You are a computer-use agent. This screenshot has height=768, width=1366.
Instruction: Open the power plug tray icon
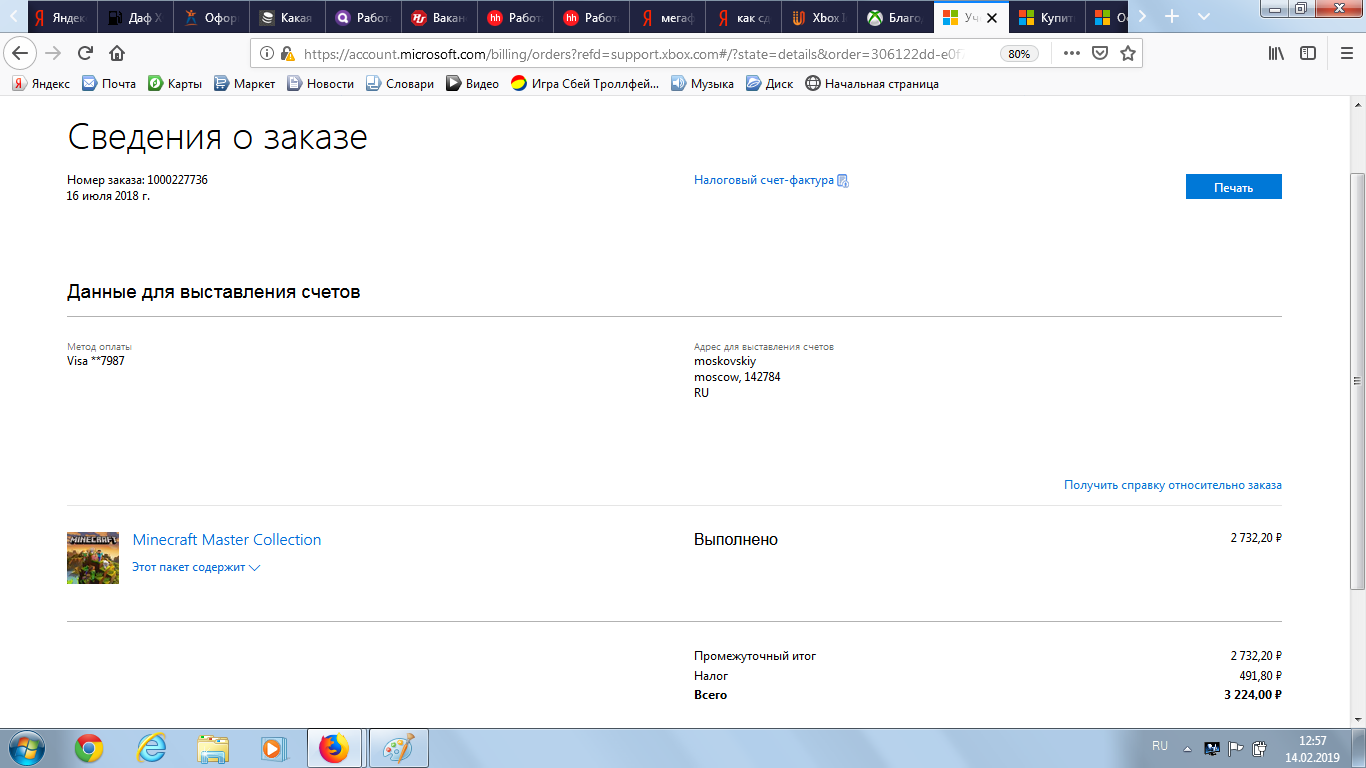(x=1260, y=747)
